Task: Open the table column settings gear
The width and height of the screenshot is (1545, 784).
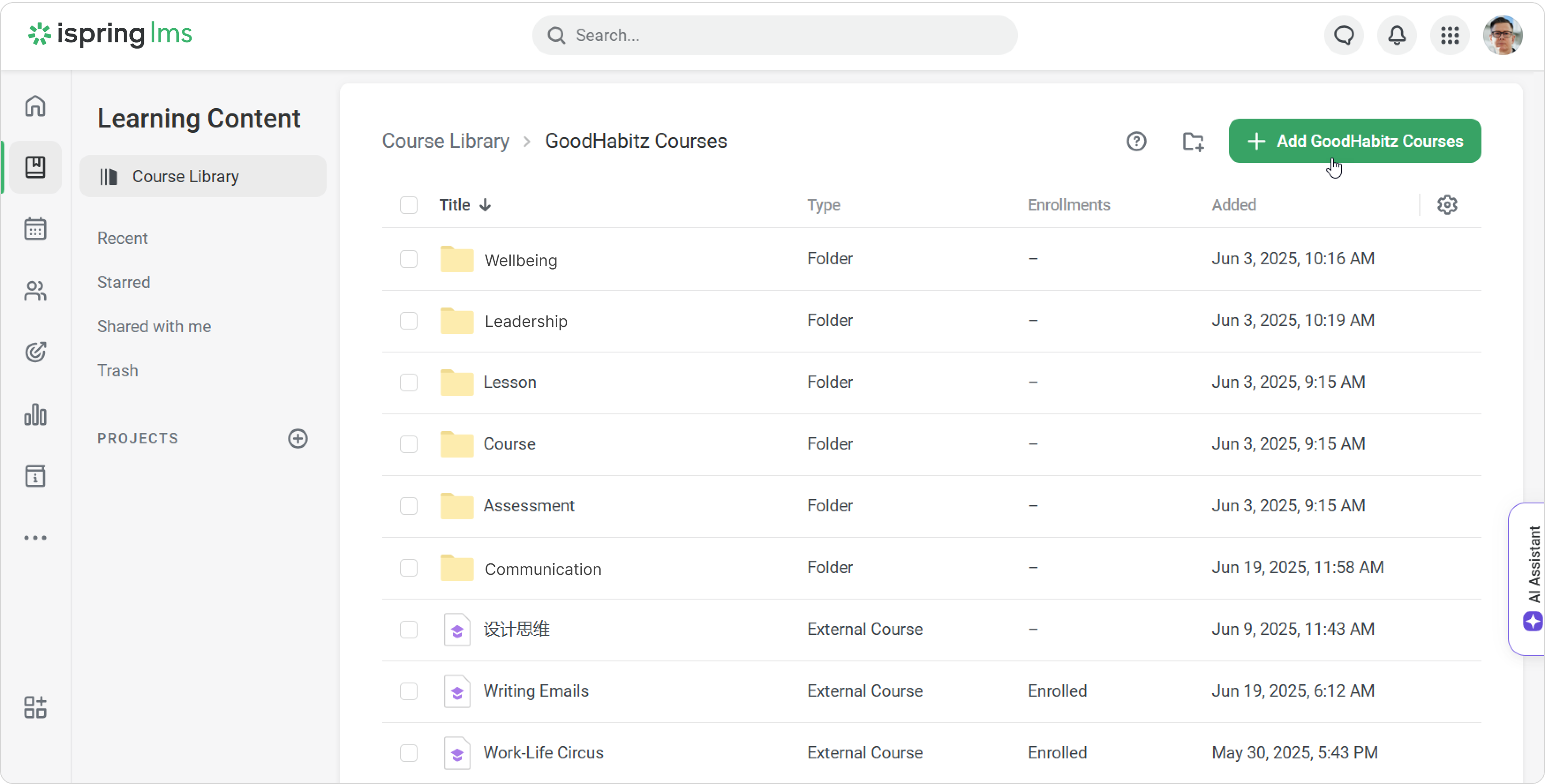Action: (x=1447, y=205)
